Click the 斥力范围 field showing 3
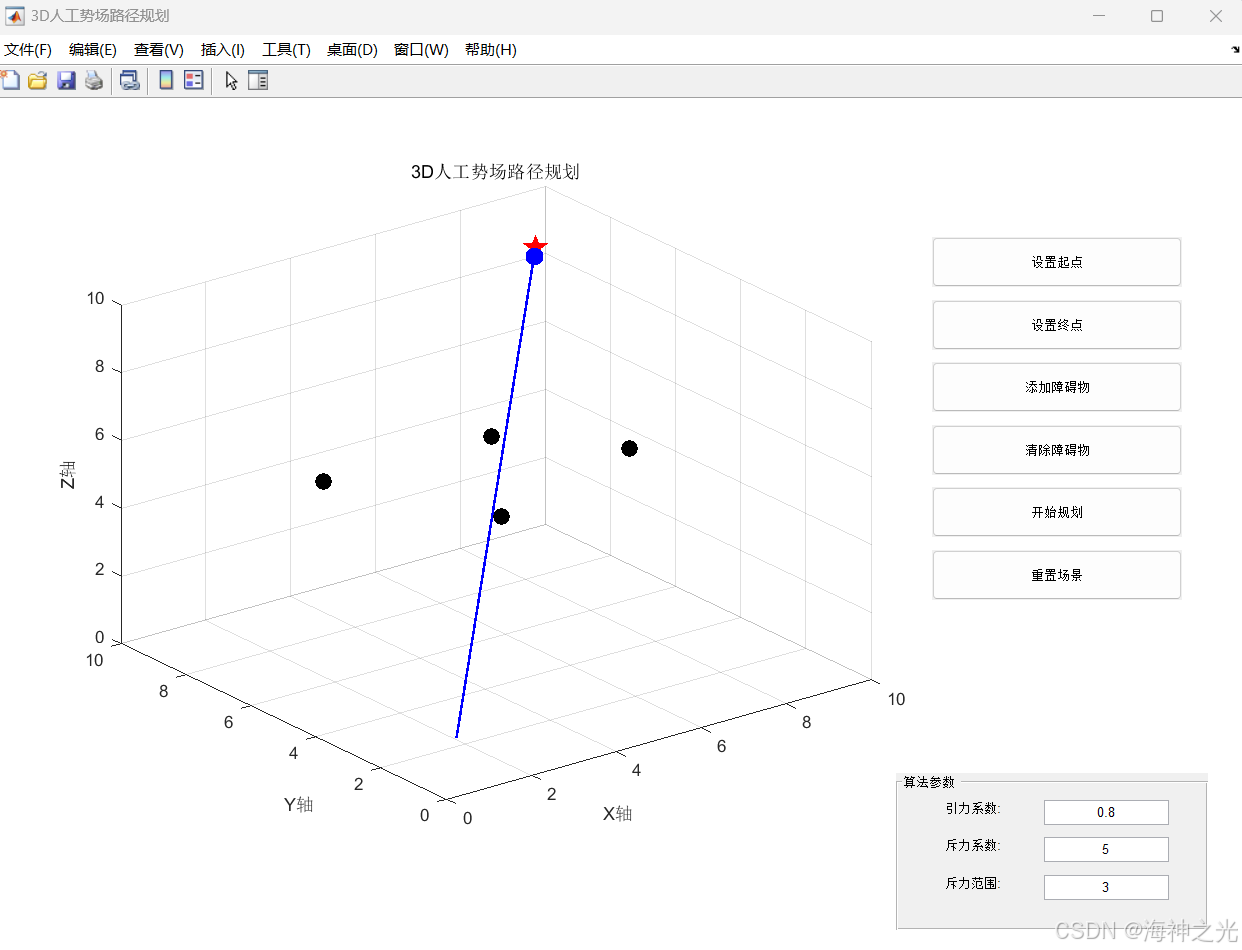 click(1106, 887)
